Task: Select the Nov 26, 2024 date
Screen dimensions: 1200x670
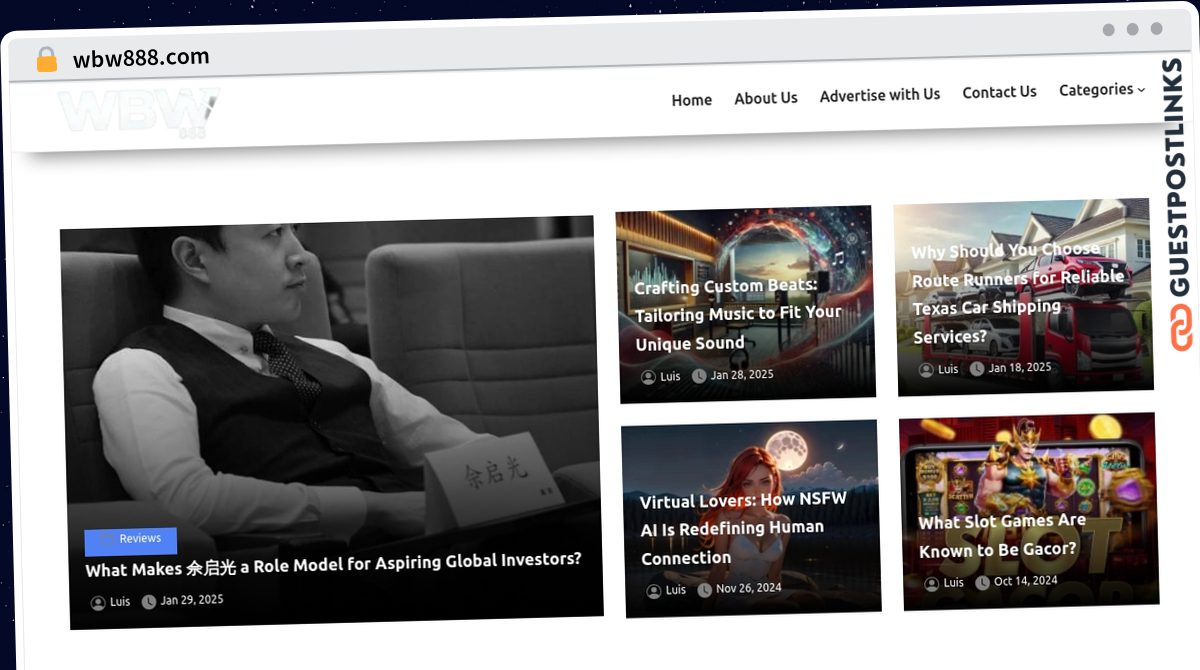Action: point(749,588)
